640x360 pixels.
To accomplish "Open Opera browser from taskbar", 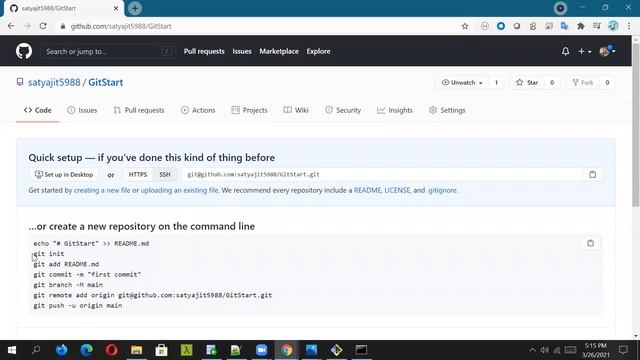I will point(111,350).
